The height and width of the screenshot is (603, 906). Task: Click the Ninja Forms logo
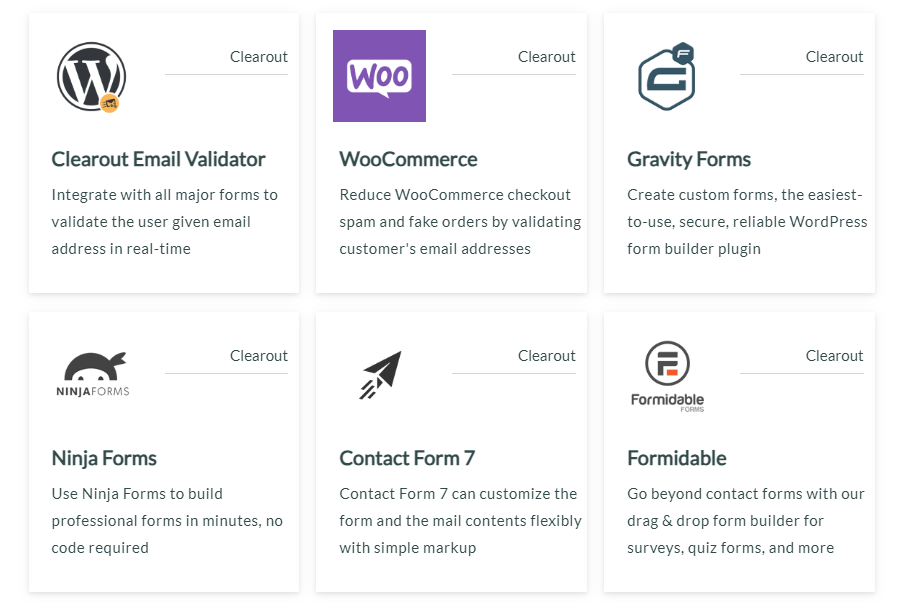tap(92, 374)
